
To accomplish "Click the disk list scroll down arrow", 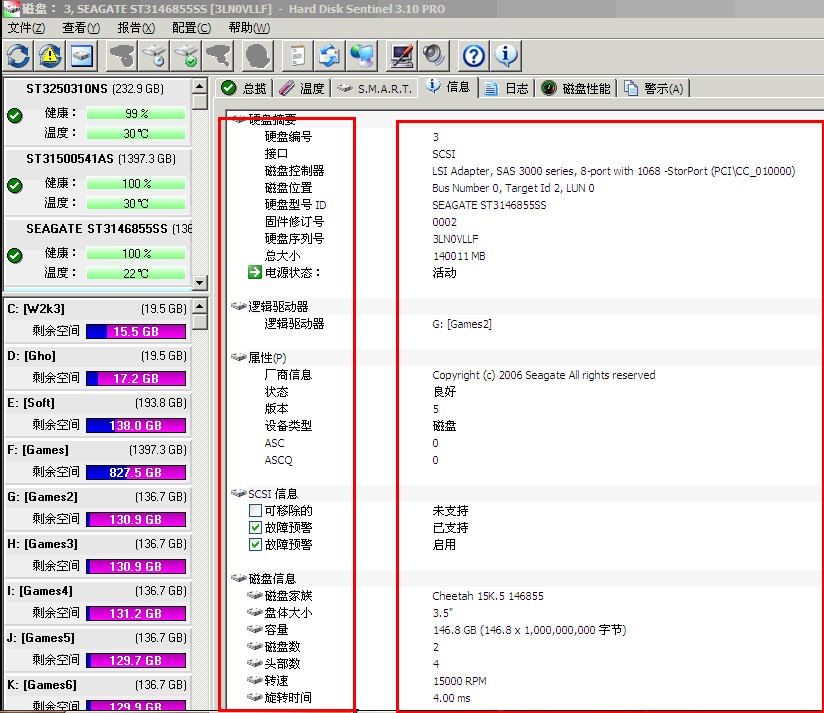I will tap(200, 282).
